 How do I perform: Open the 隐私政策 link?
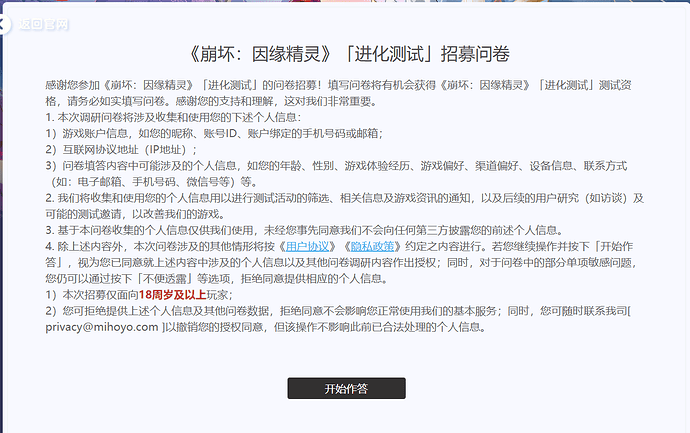(372, 246)
